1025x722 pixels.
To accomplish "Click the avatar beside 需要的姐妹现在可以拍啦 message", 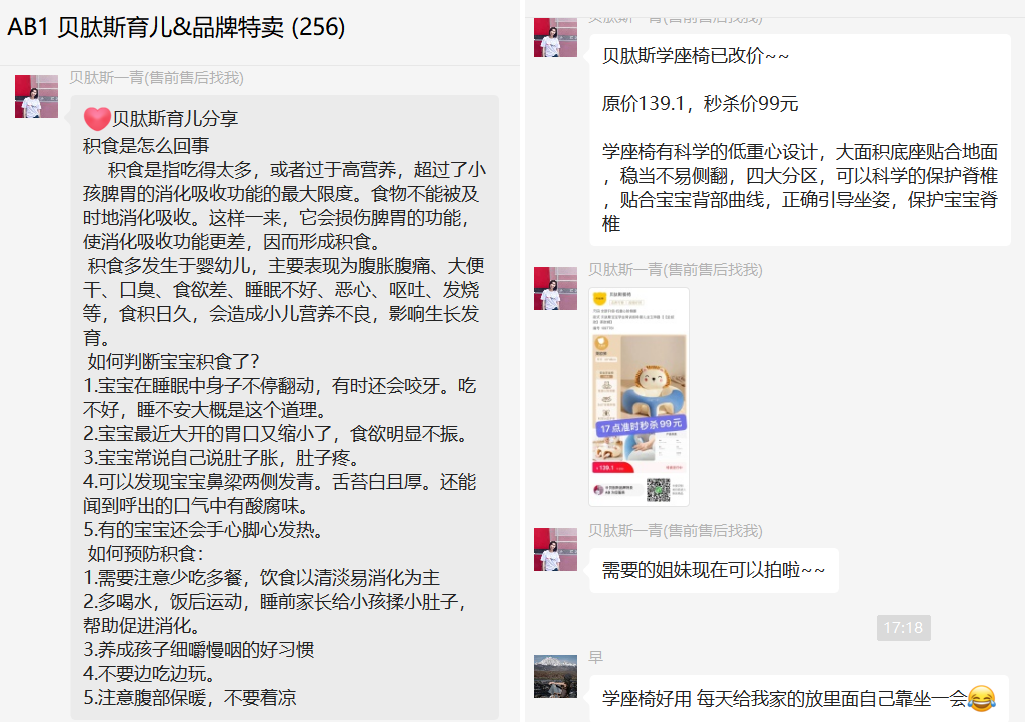I will coord(555,549).
